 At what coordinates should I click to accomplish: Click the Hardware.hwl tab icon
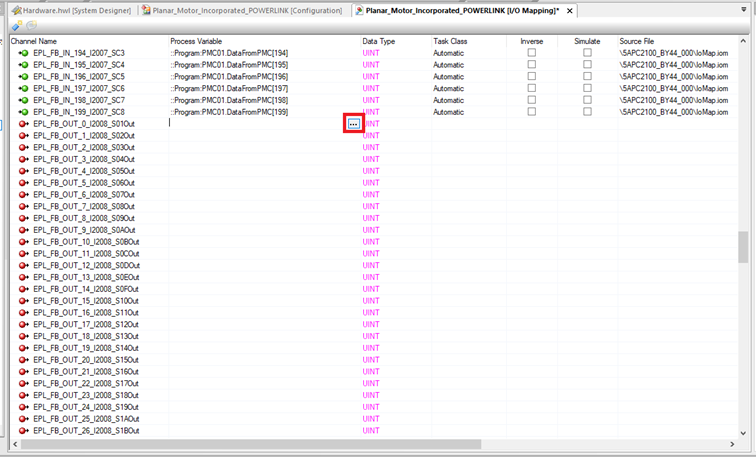click(x=15, y=10)
